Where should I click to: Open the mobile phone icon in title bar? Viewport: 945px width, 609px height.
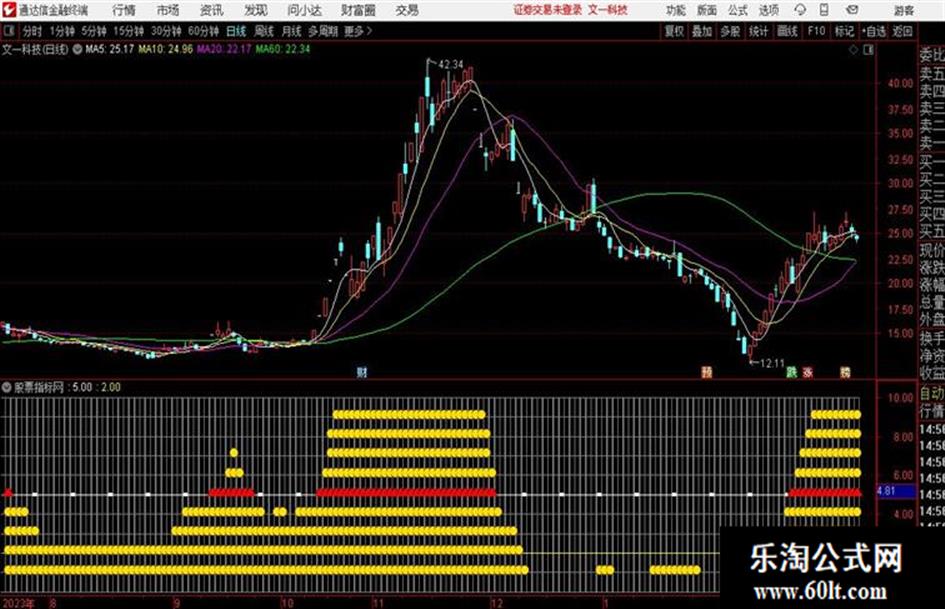coord(824,10)
